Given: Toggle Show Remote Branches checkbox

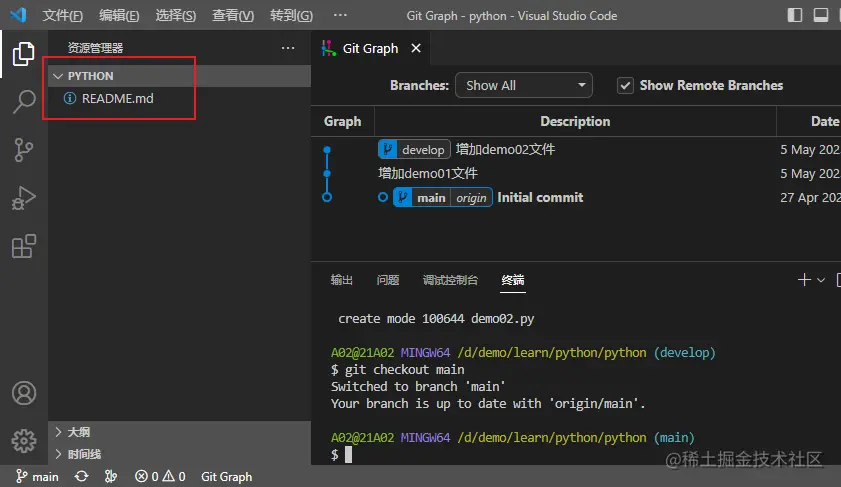Looking at the screenshot, I should pos(625,85).
